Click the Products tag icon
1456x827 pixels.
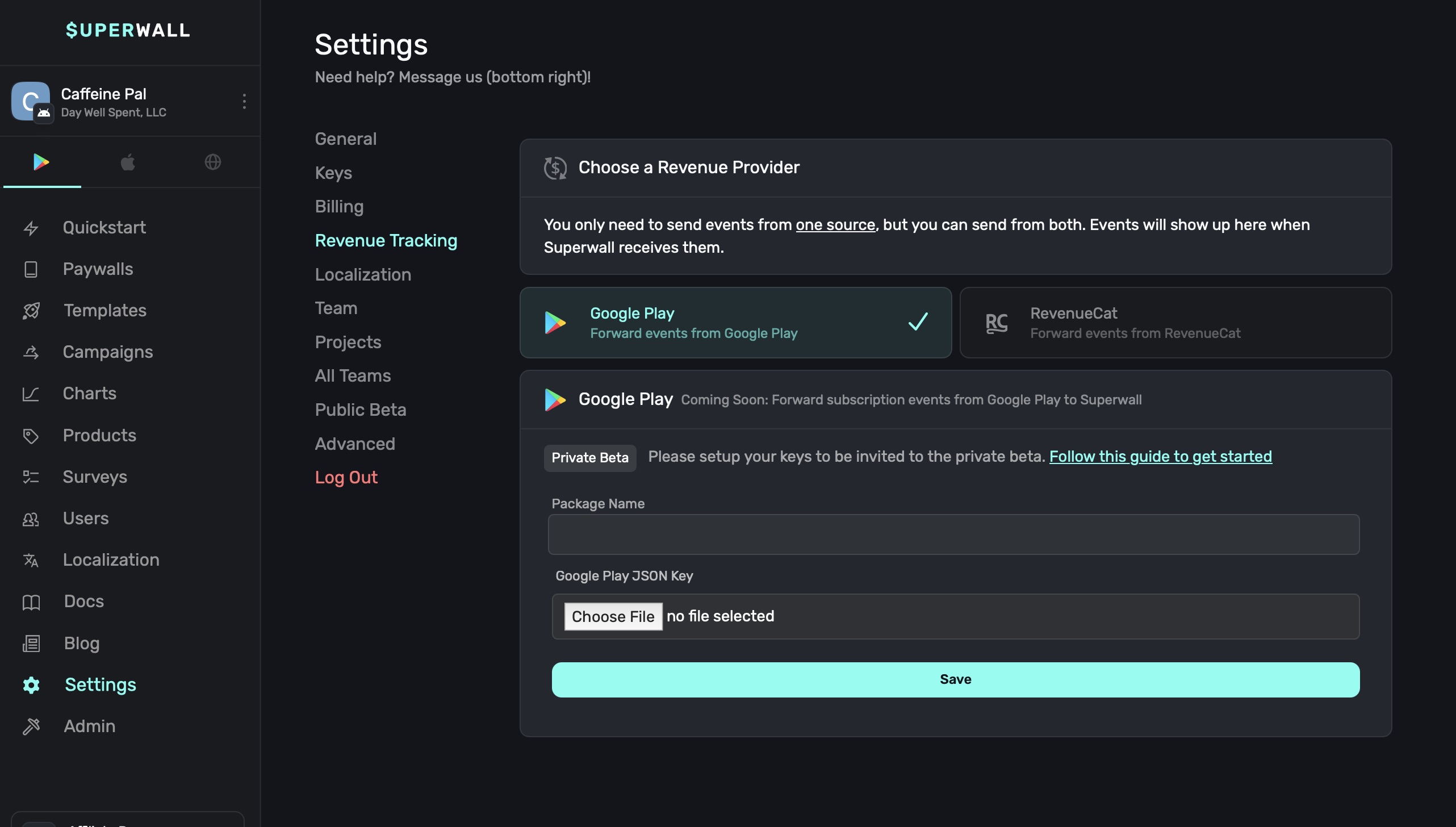[x=31, y=436]
